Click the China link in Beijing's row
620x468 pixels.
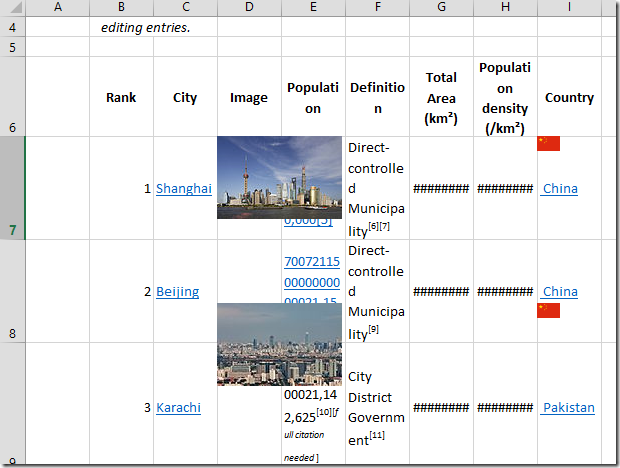tap(559, 292)
